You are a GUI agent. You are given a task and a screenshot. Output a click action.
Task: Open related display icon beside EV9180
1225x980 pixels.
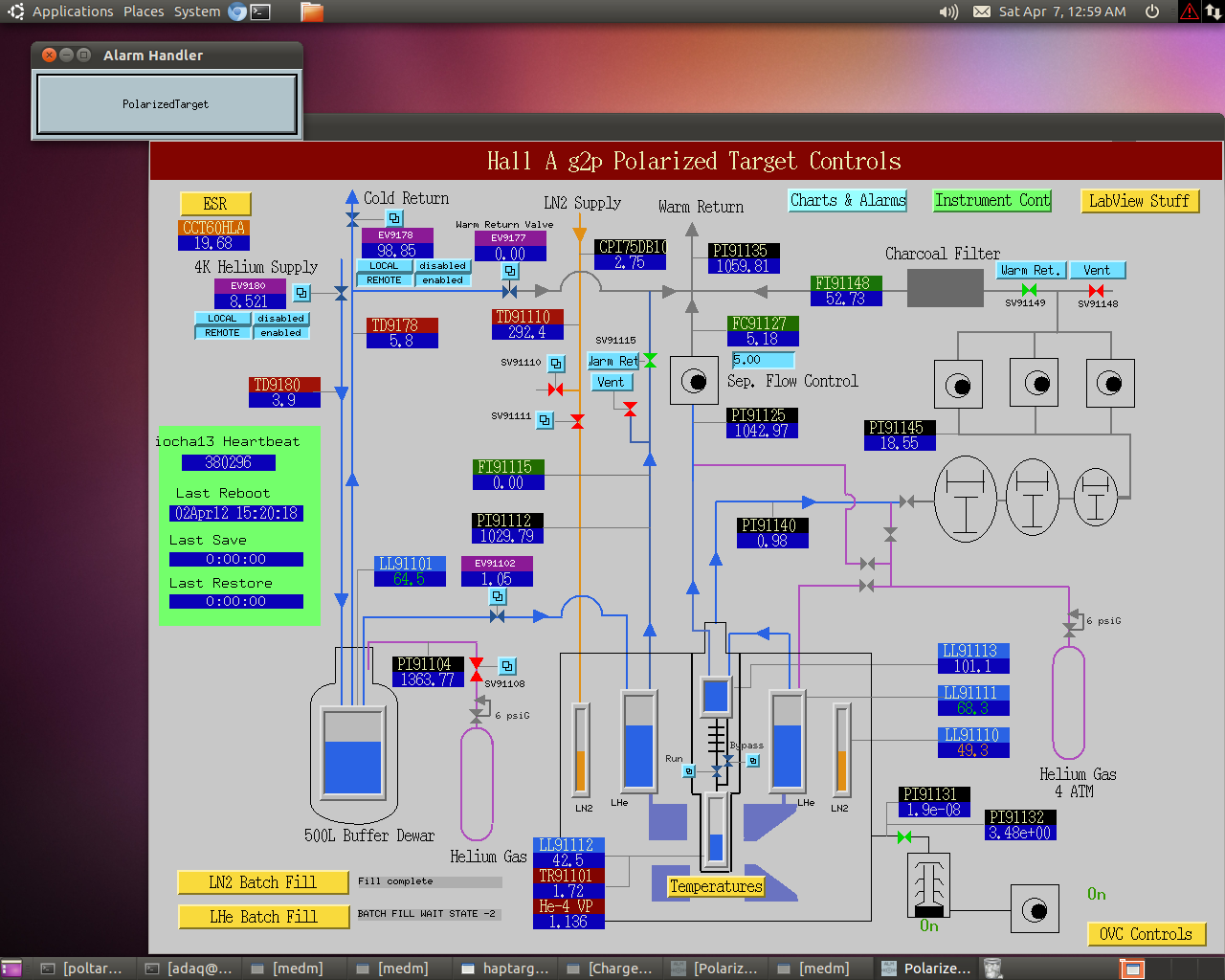click(301, 293)
